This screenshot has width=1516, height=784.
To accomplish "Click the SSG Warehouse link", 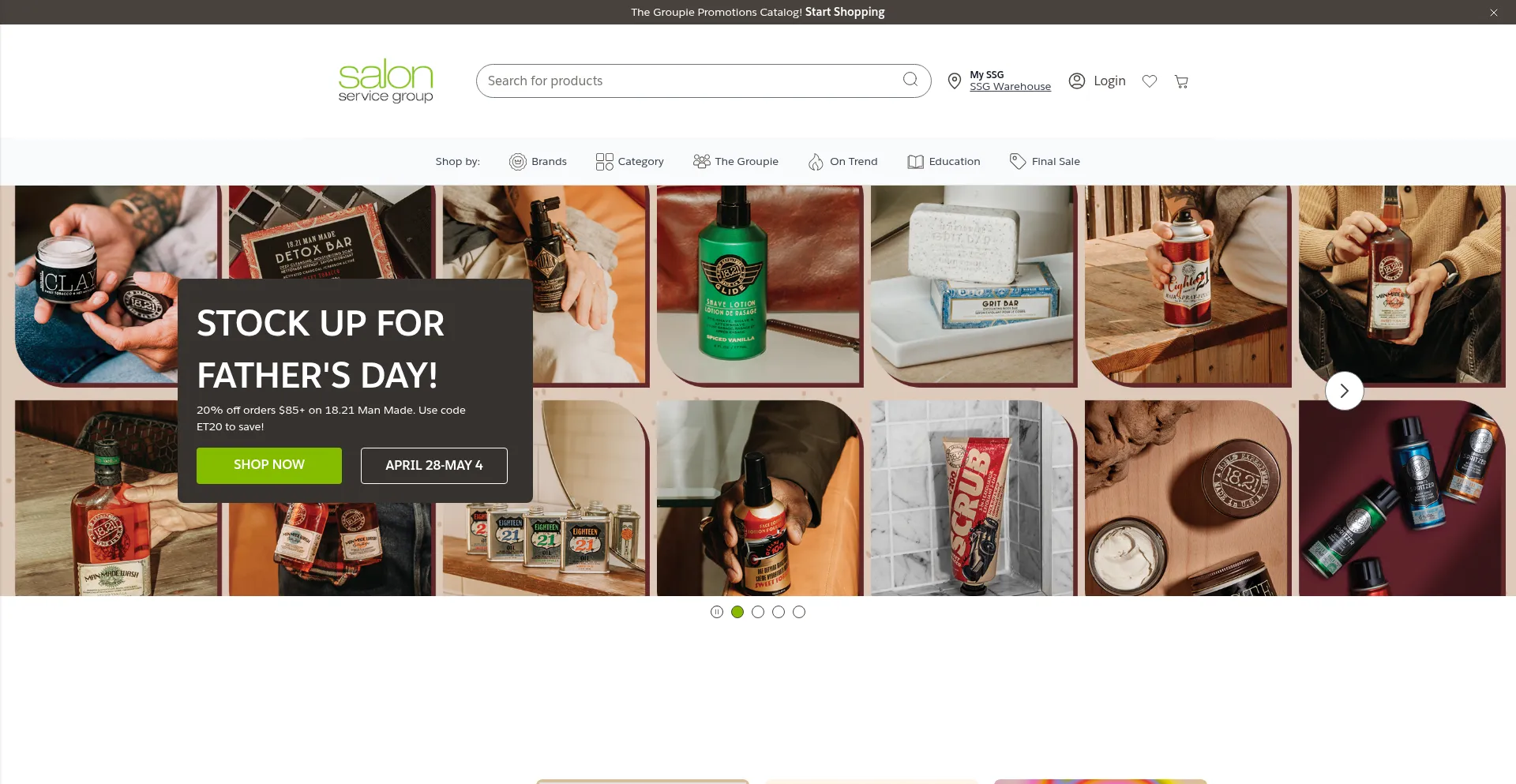I will point(1010,87).
